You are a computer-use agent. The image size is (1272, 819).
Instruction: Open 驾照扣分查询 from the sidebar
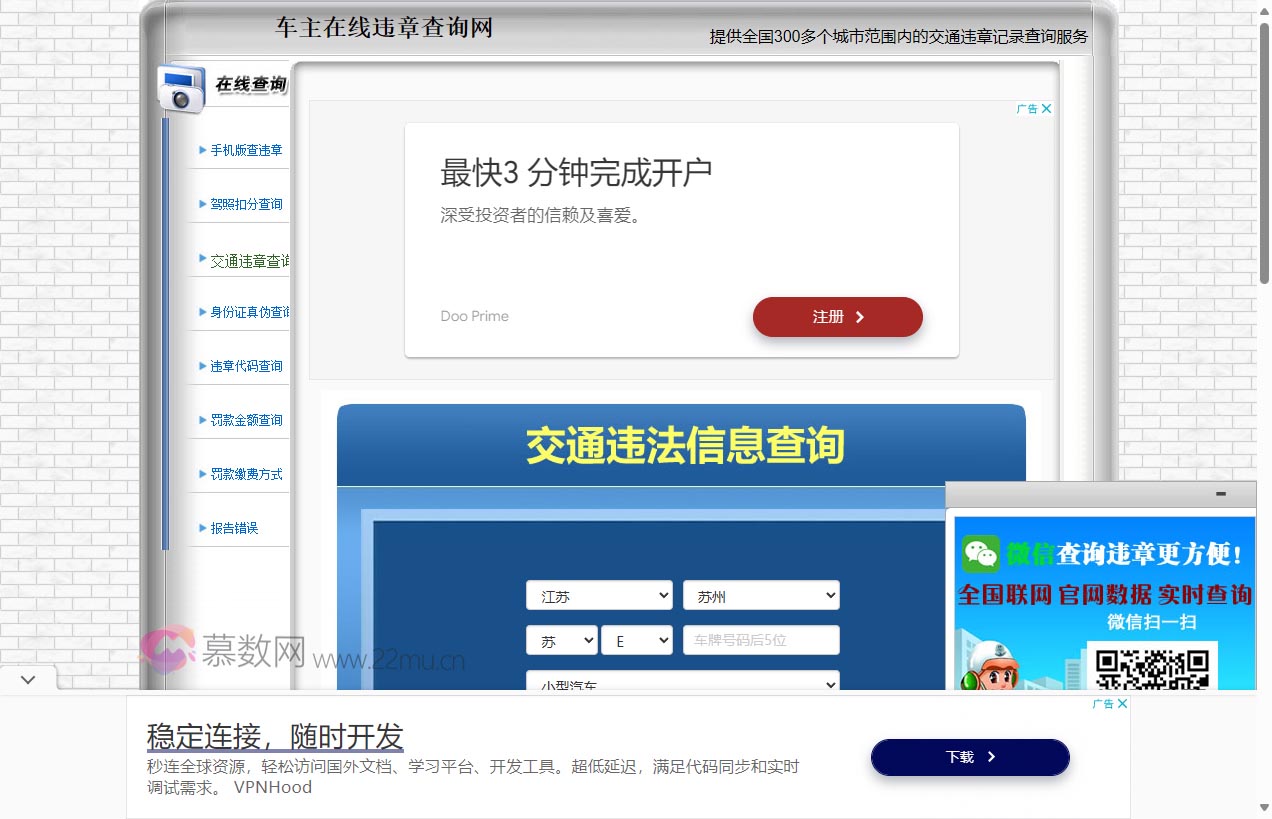[245, 203]
